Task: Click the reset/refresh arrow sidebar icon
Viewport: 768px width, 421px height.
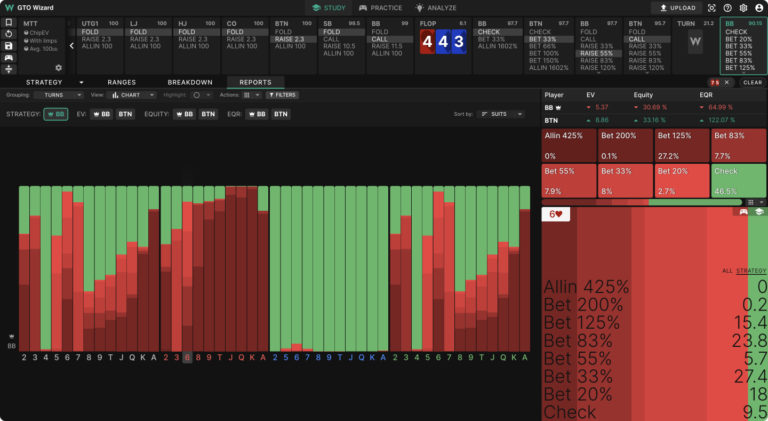Action: 9,34
